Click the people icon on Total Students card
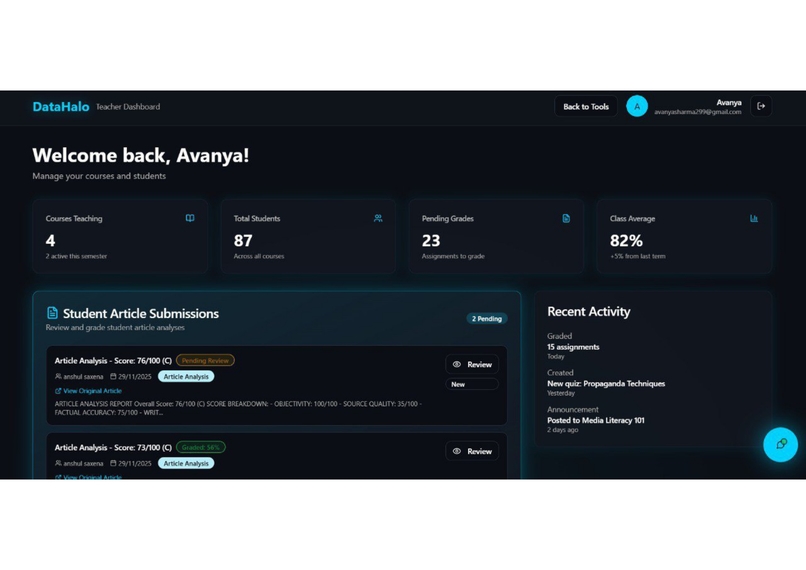 click(378, 218)
